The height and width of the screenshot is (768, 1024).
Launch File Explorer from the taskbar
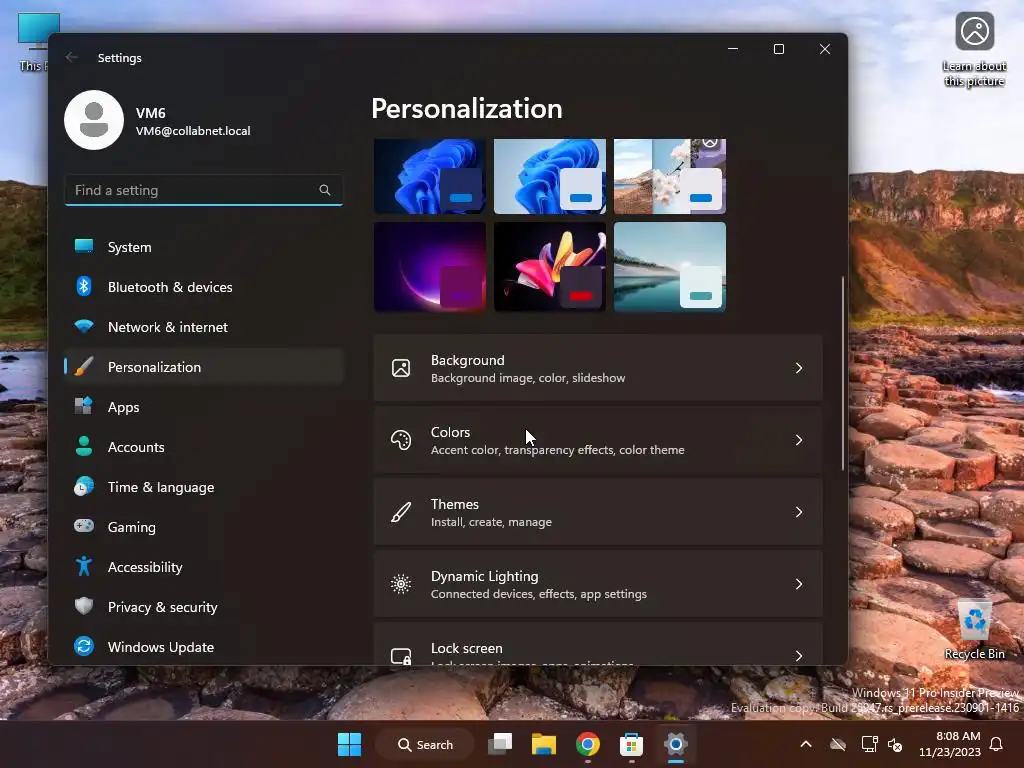[543, 744]
